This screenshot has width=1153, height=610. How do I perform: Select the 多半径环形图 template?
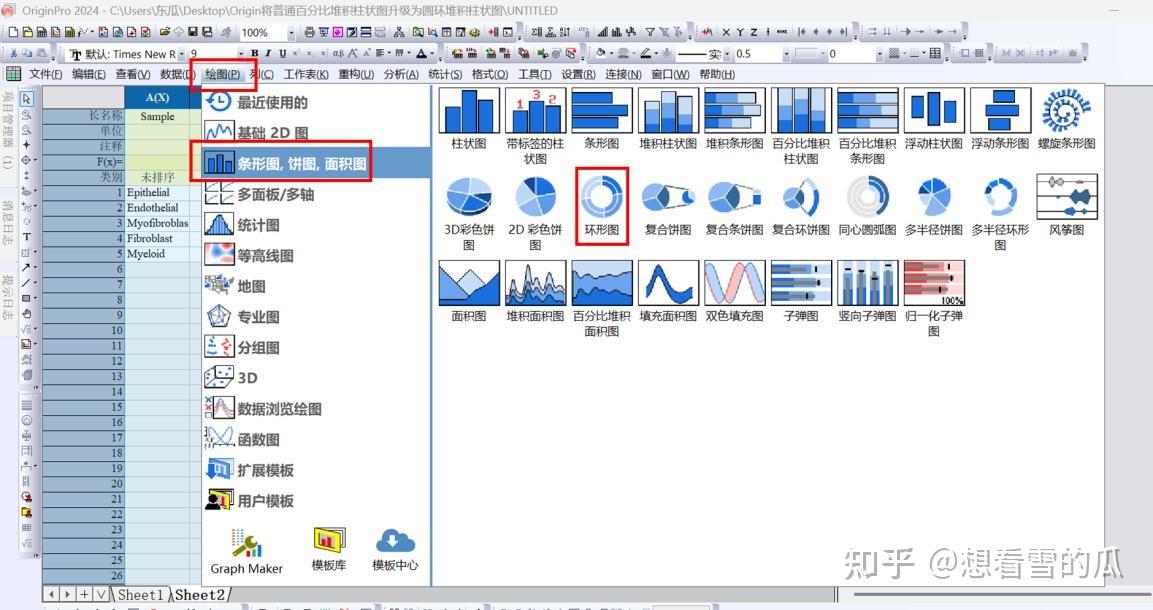click(x=1000, y=212)
